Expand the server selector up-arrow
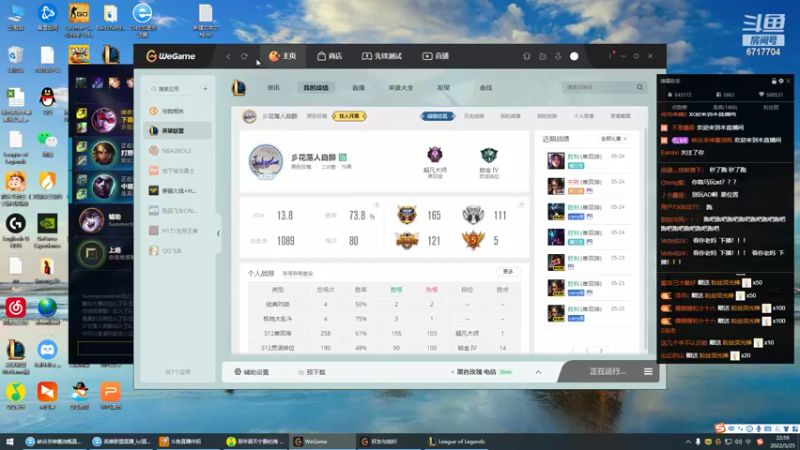Viewport: 800px width, 450px height. coord(538,372)
